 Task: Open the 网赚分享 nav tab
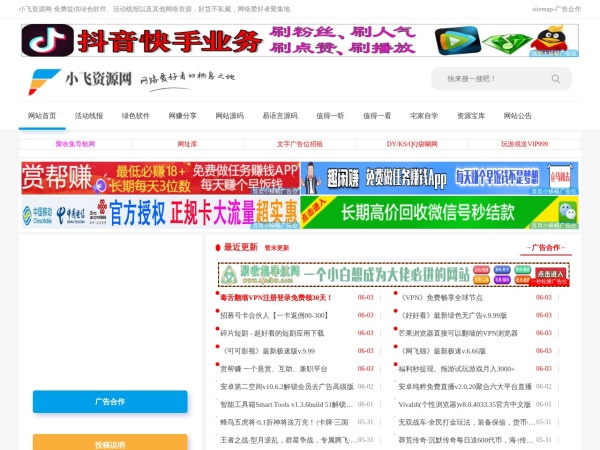pyautogui.click(x=183, y=116)
